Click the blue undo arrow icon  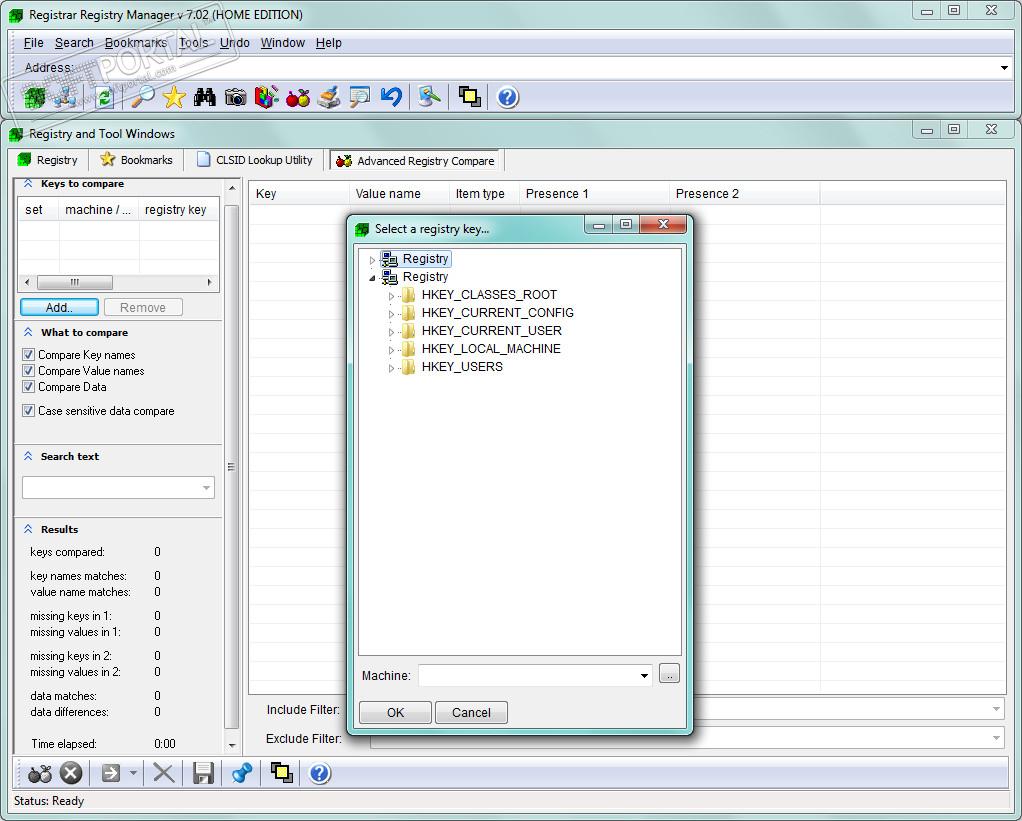391,98
